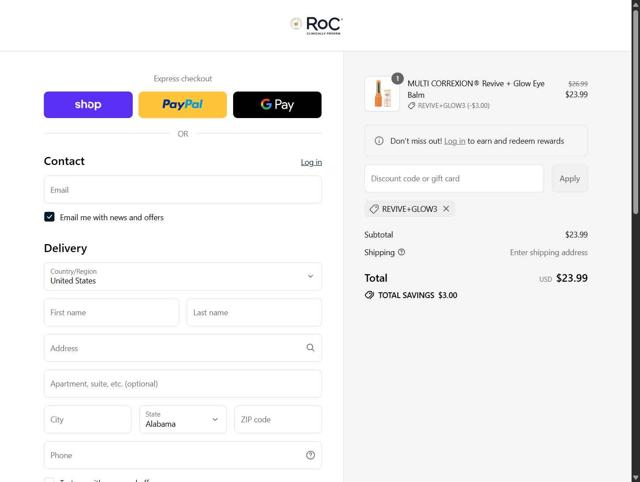
Task: Click the RoC logo in header
Action: (x=316, y=25)
